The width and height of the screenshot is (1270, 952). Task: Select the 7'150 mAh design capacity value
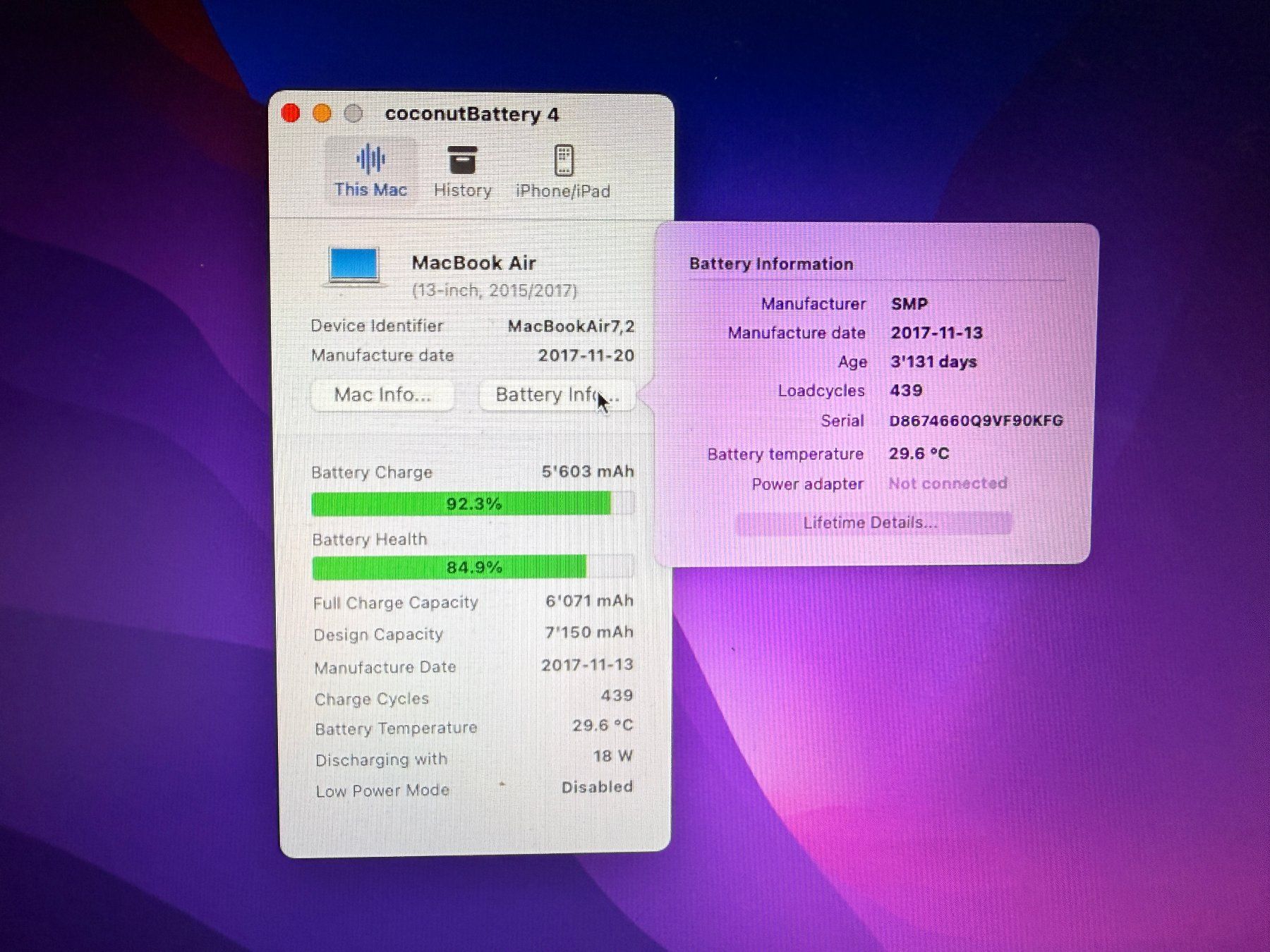589,632
